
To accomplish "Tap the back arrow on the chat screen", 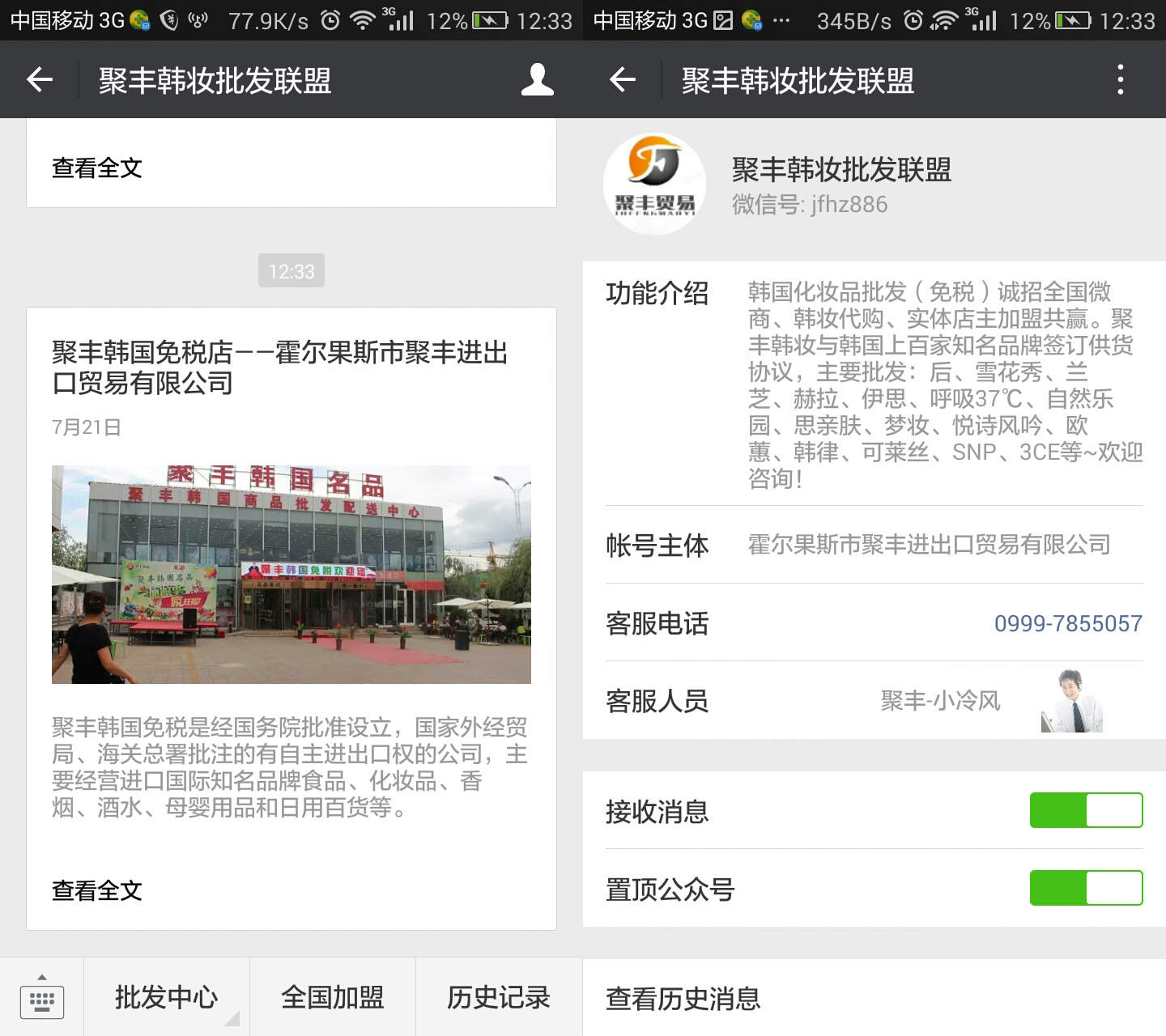I will tap(37, 79).
